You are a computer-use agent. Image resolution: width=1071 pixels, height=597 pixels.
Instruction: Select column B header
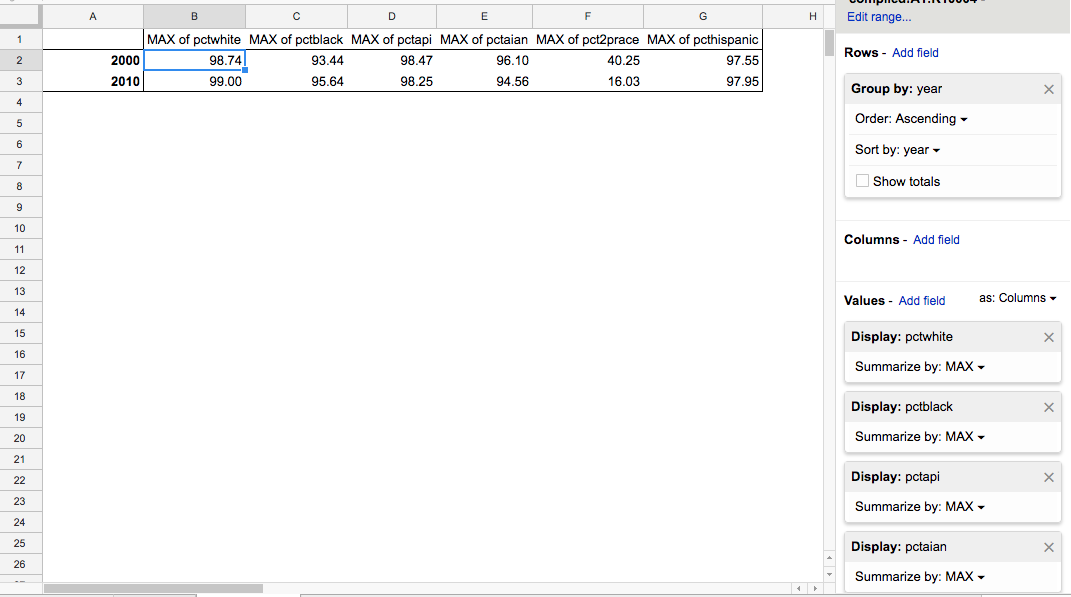(195, 16)
